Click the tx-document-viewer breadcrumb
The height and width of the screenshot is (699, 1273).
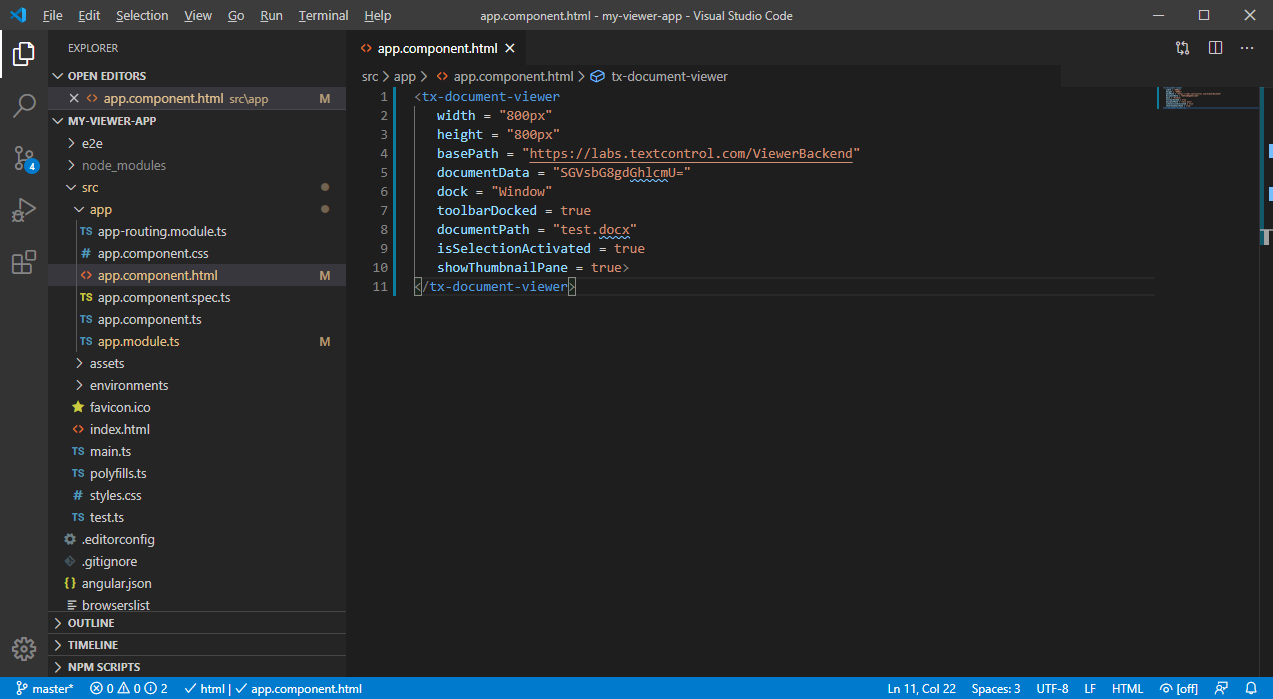point(660,76)
